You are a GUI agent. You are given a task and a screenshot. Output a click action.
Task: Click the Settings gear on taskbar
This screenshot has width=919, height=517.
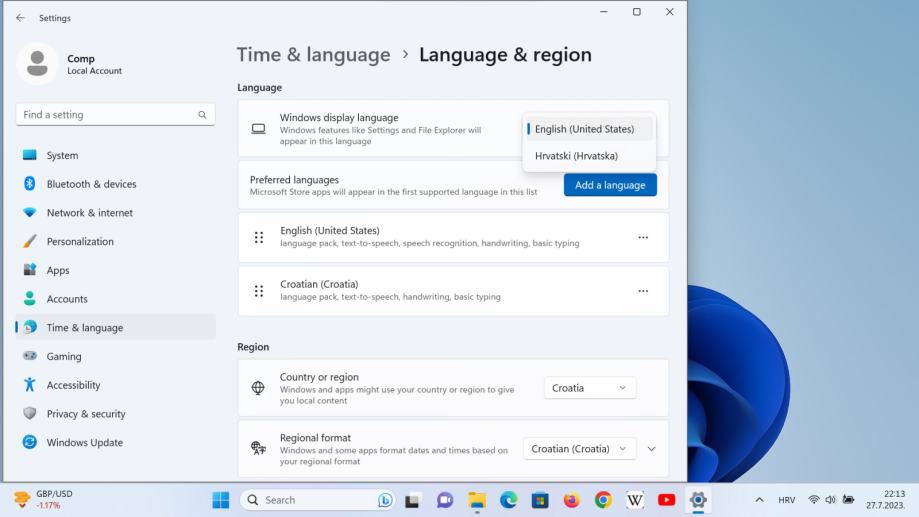(698, 500)
